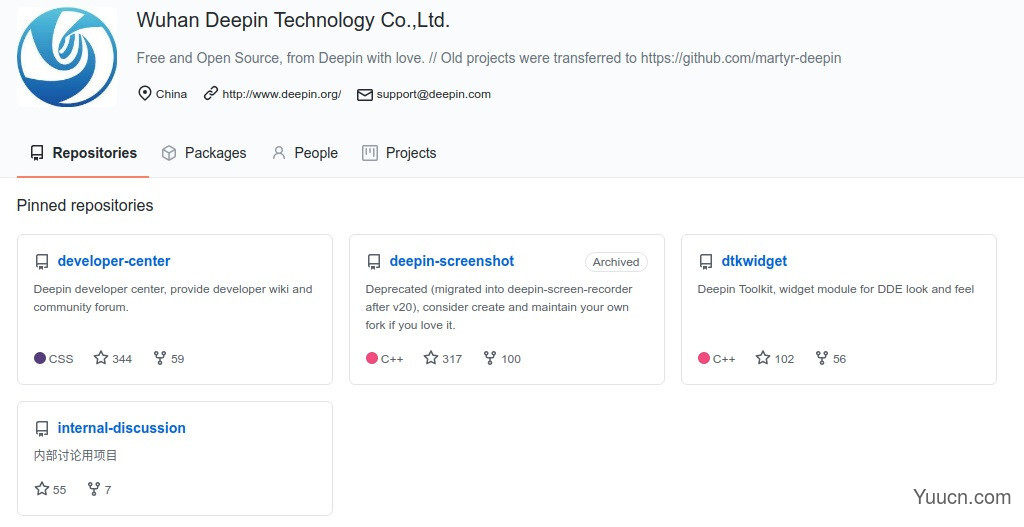Click the pink C++ dot on deepin-screenshot
1024x527 pixels.
(x=372, y=358)
